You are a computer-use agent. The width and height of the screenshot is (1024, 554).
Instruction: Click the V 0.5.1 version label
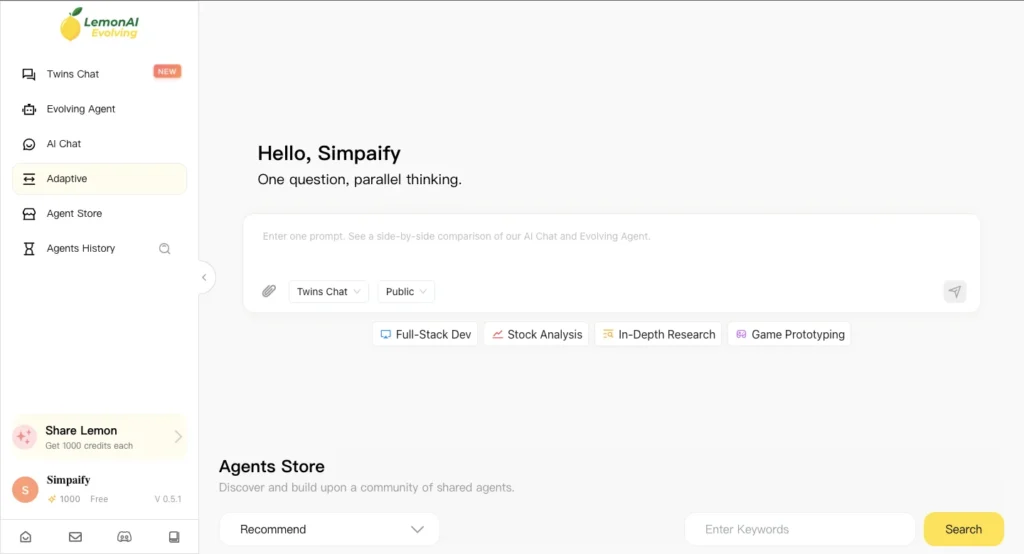click(168, 499)
